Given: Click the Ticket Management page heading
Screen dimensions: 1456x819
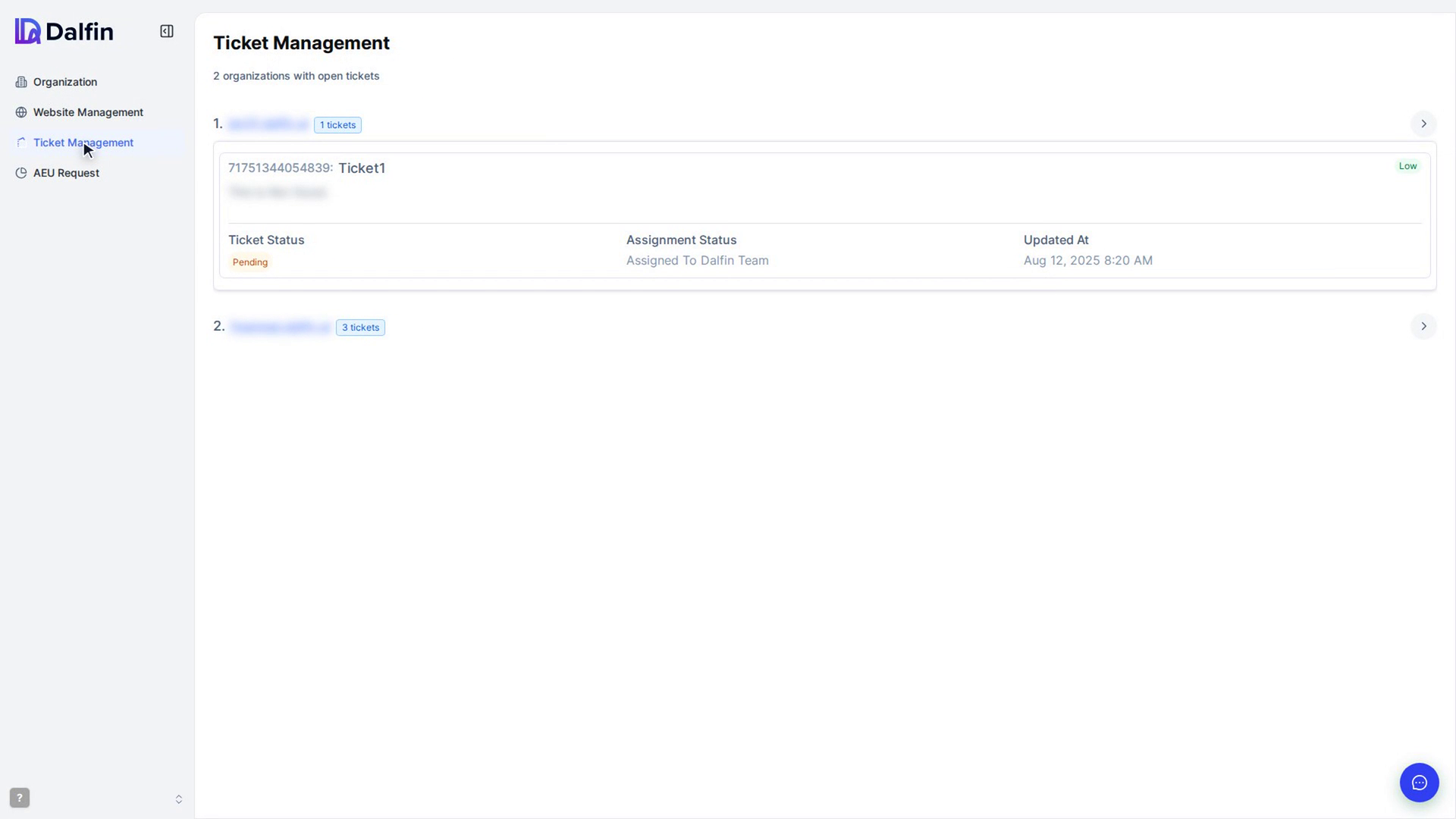Looking at the screenshot, I should (301, 43).
